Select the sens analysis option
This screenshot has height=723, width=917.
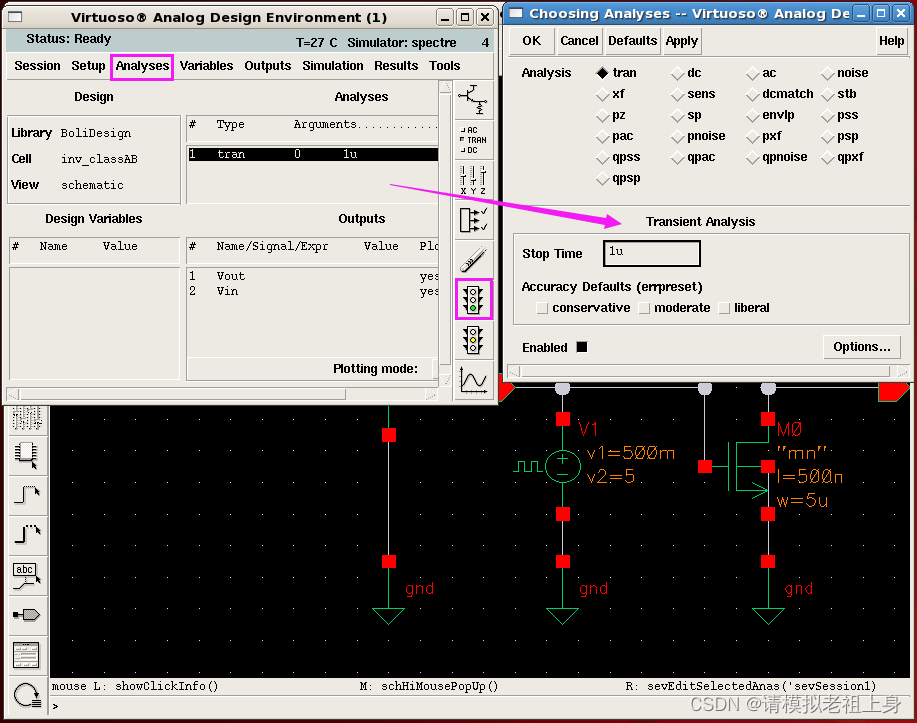[x=677, y=94]
